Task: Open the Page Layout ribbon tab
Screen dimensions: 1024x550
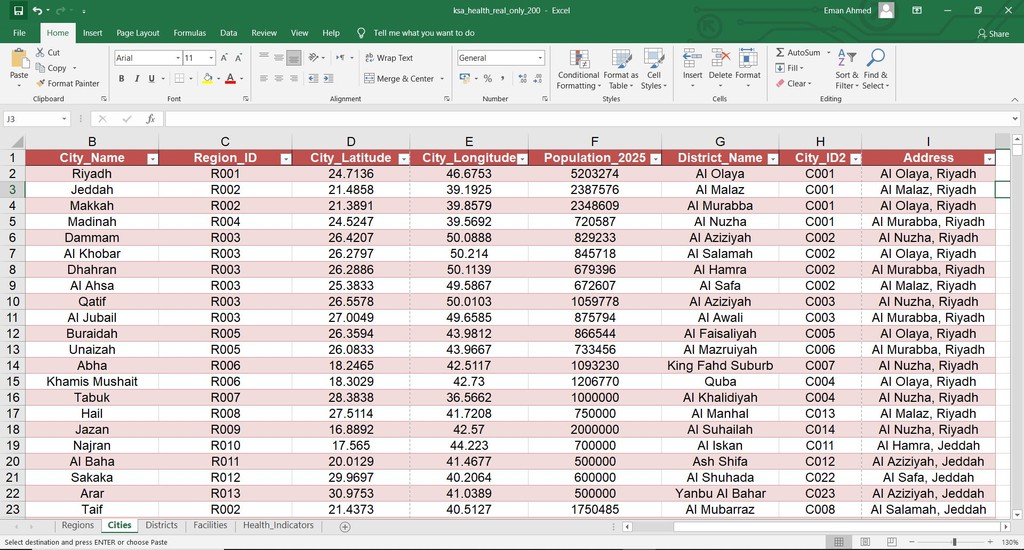Action: (138, 33)
